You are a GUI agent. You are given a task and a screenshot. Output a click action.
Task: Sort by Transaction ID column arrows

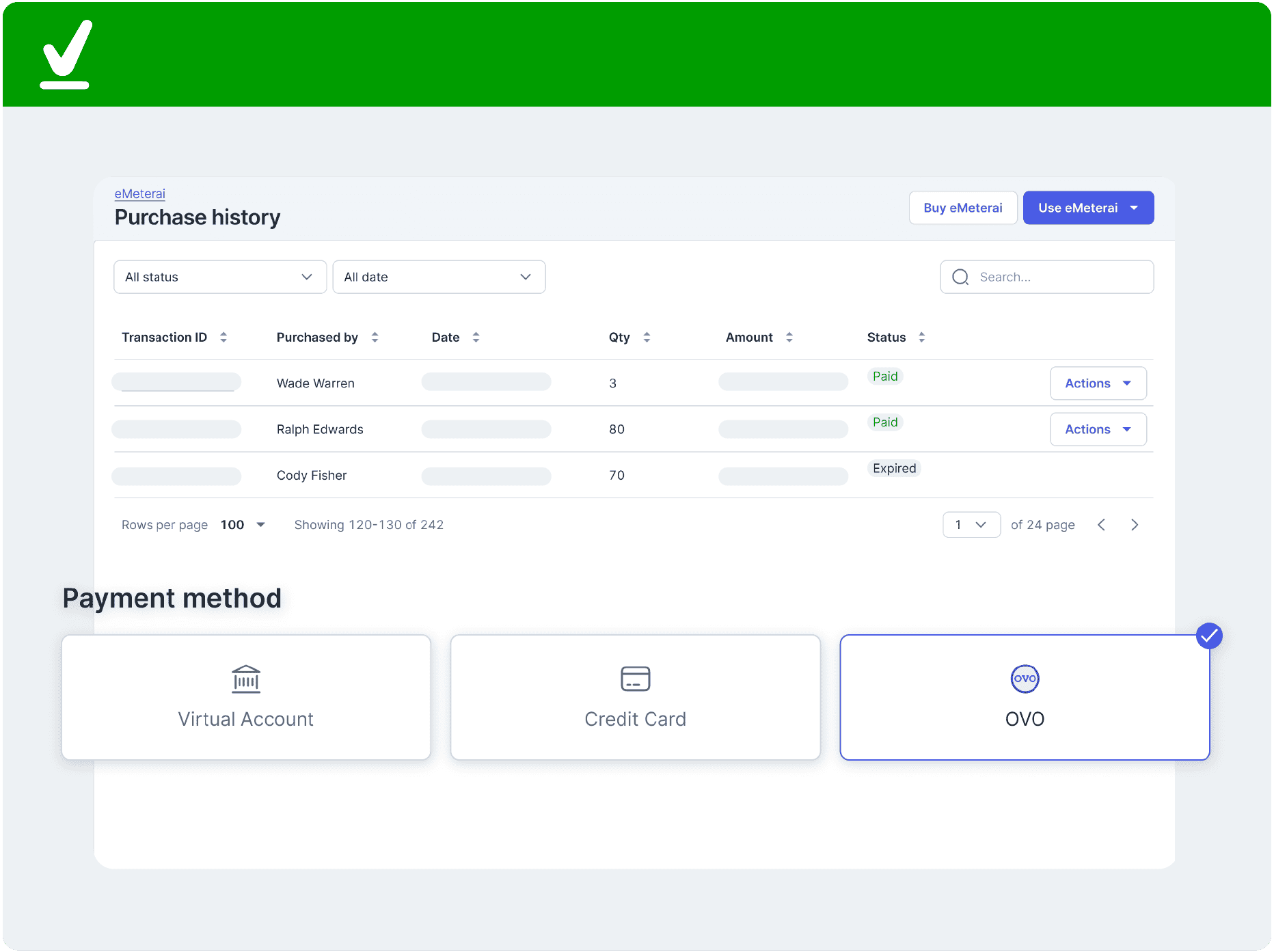point(223,337)
